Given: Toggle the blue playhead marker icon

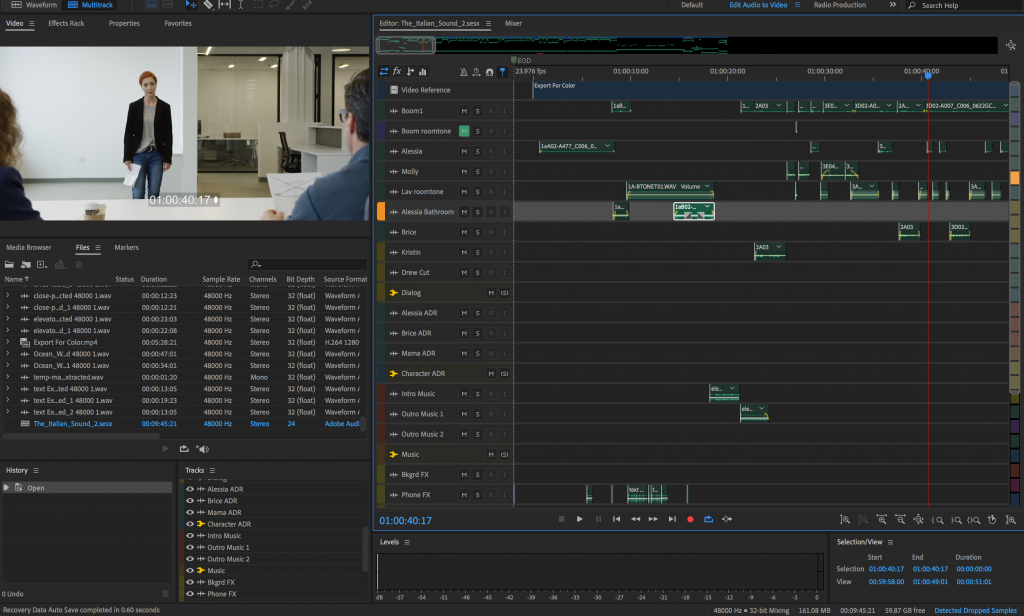Looking at the screenshot, I should [502, 72].
